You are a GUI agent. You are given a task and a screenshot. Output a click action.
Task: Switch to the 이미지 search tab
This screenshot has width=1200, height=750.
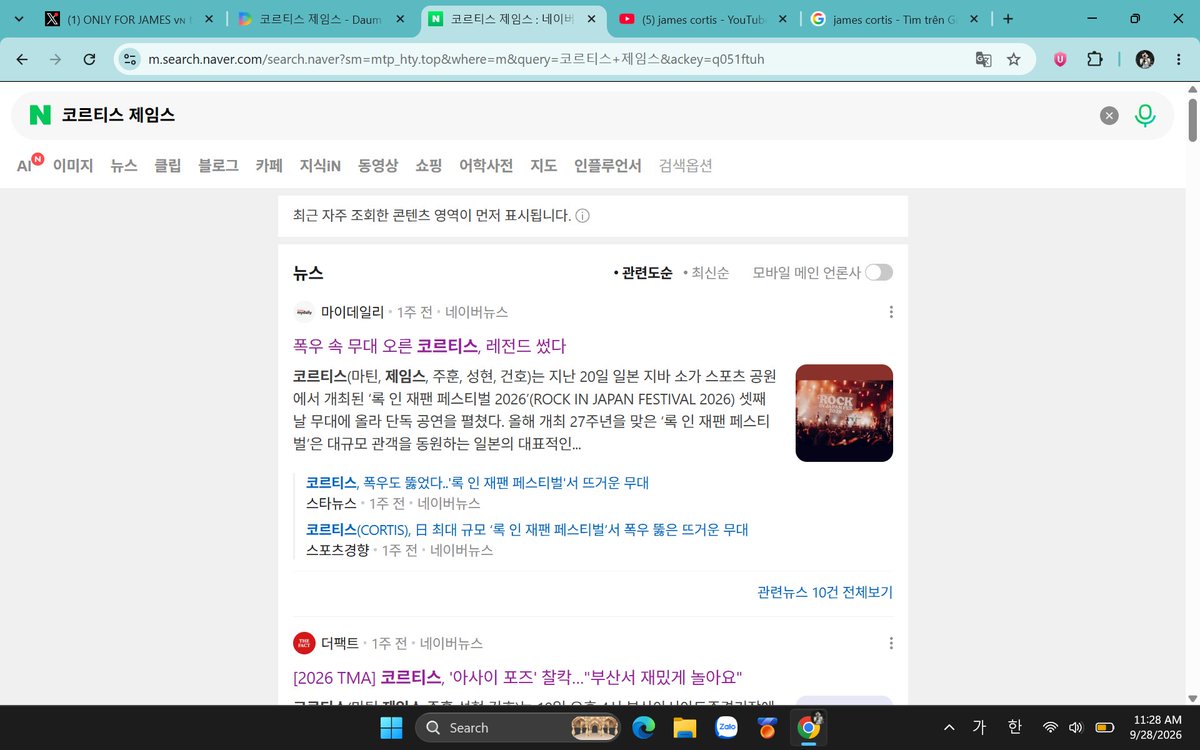point(73,166)
